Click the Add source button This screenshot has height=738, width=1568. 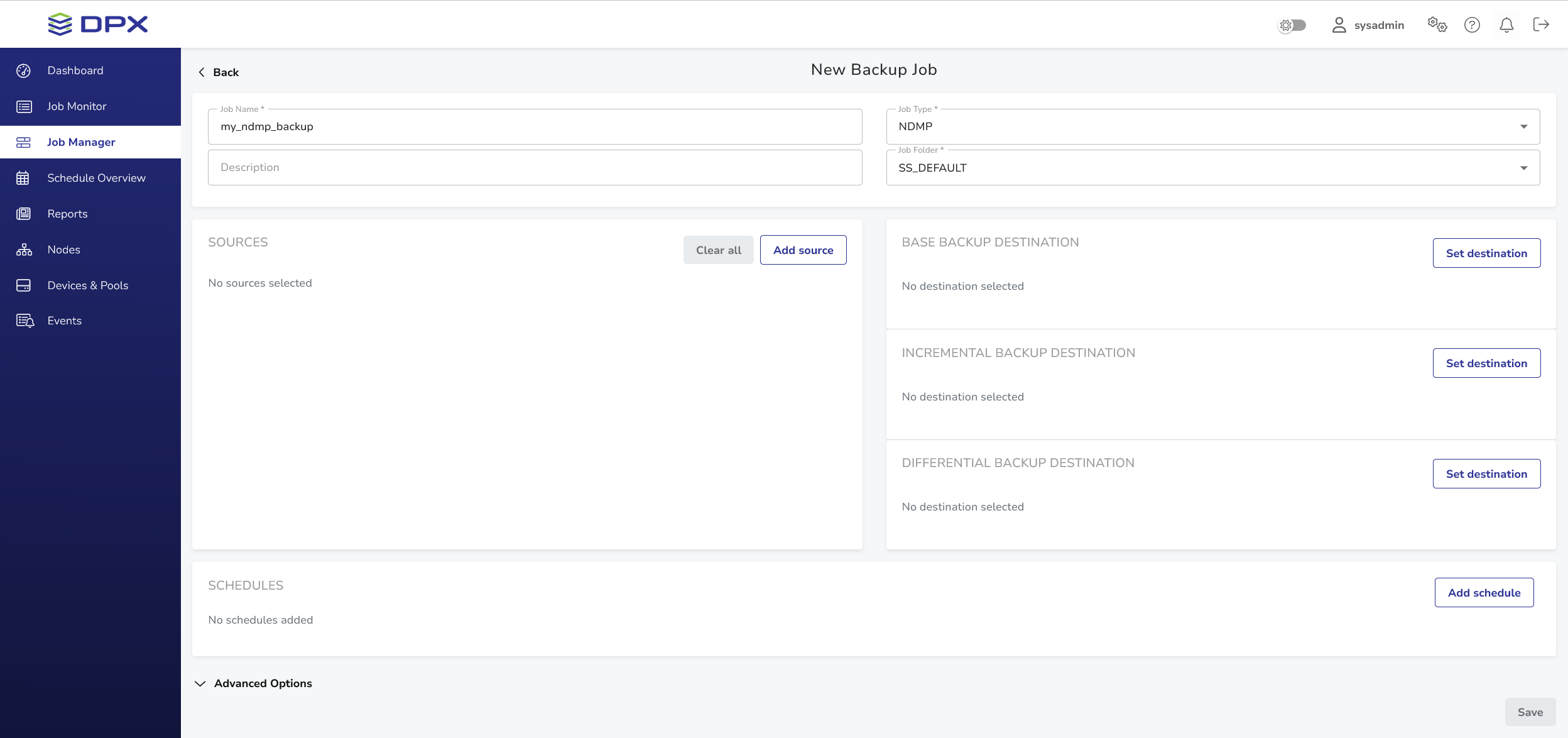pyautogui.click(x=803, y=250)
